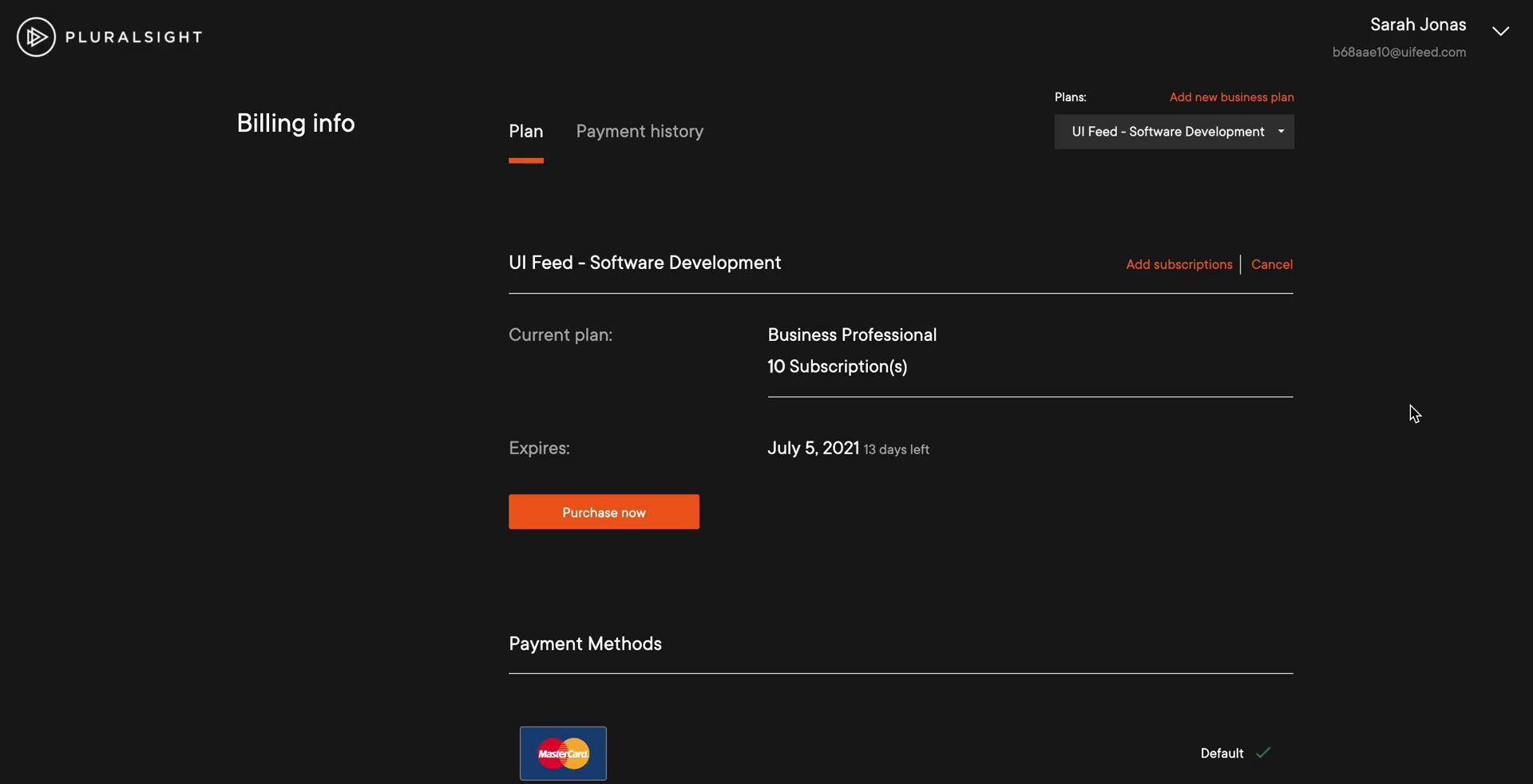Click the PLURALSIGHT wordmark text
Viewport: 1533px width, 784px height.
pyautogui.click(x=133, y=37)
